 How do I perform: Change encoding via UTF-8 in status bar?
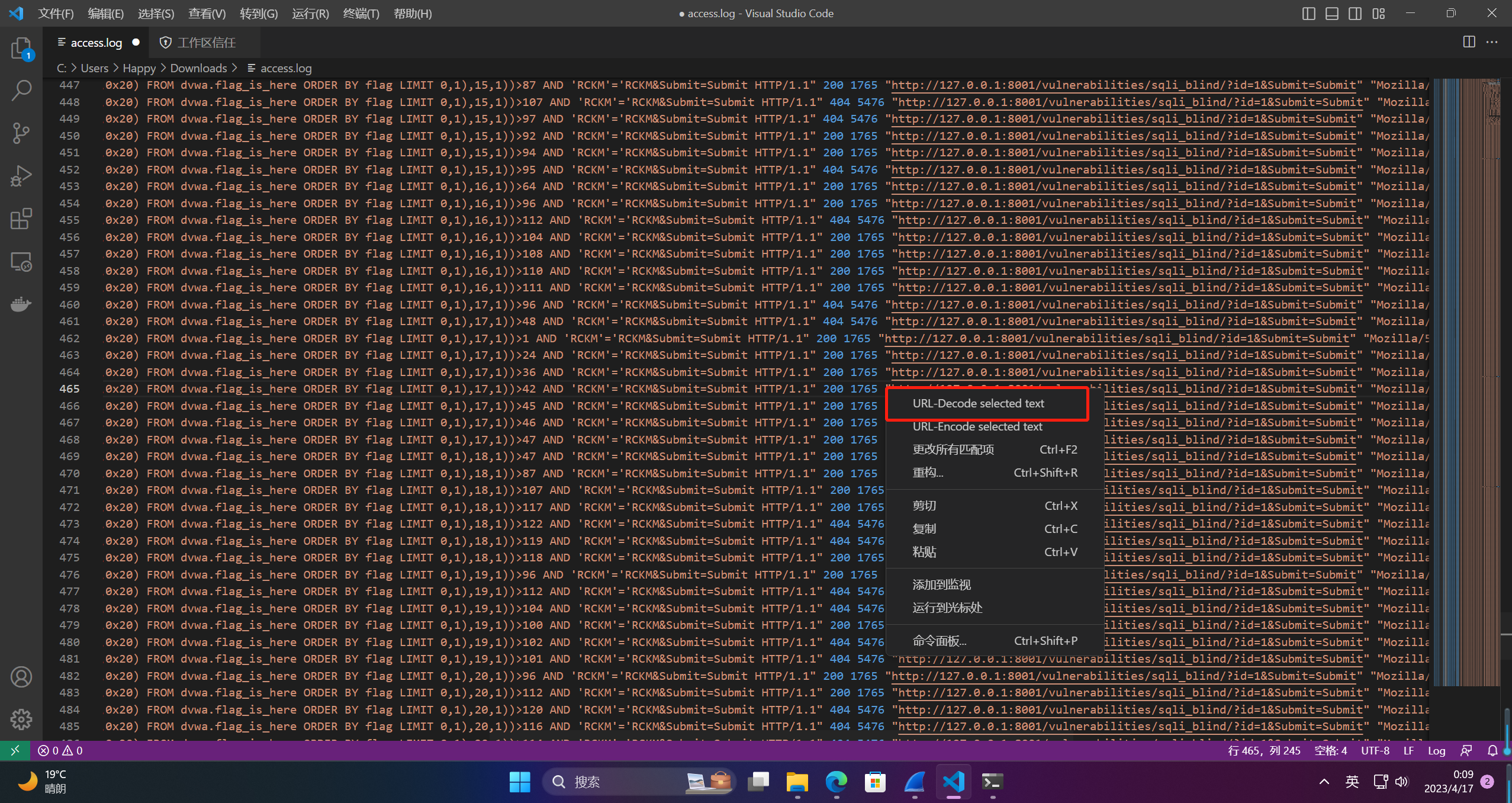[1375, 750]
